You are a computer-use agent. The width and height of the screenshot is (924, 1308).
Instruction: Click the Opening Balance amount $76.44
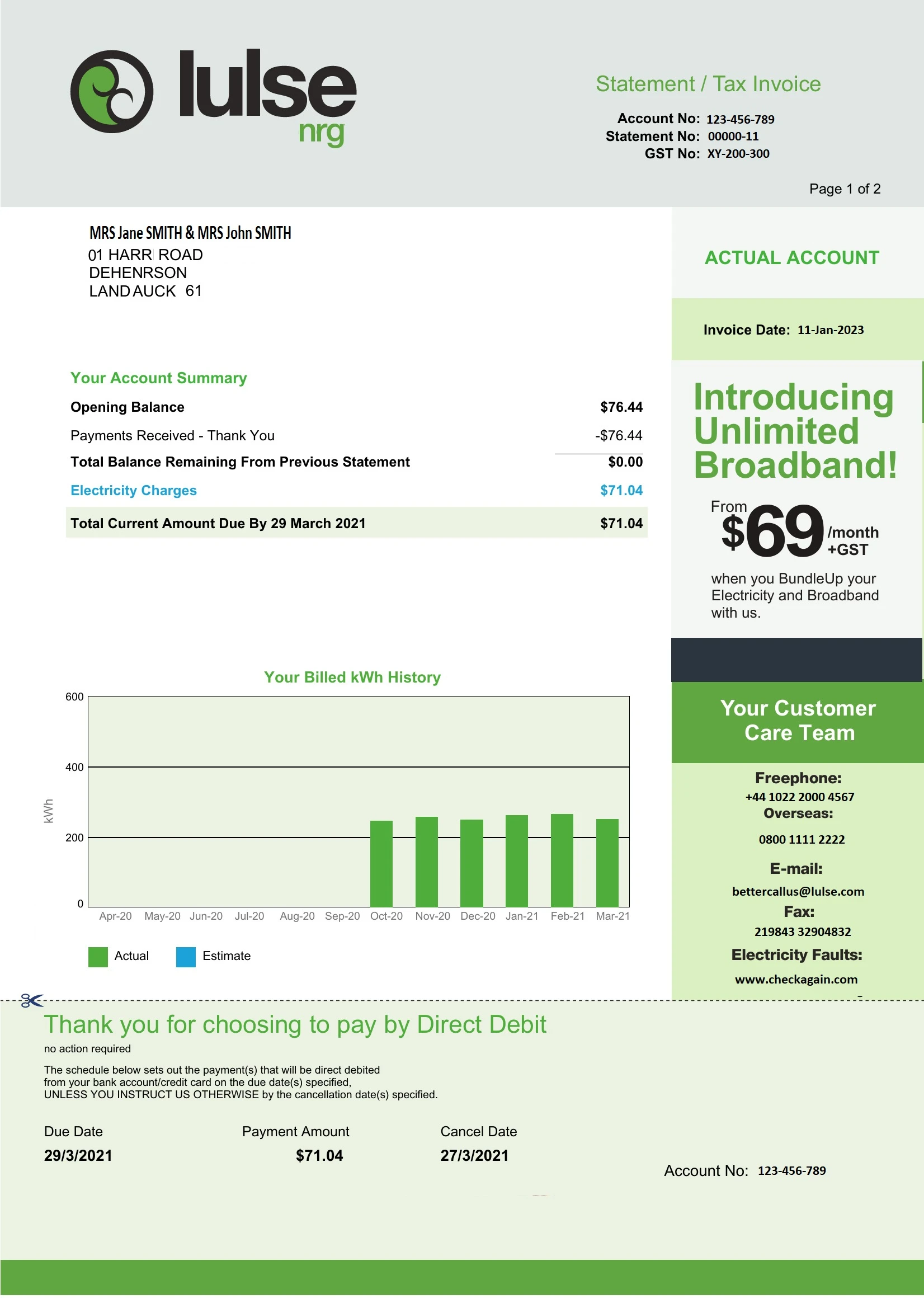tap(621, 407)
